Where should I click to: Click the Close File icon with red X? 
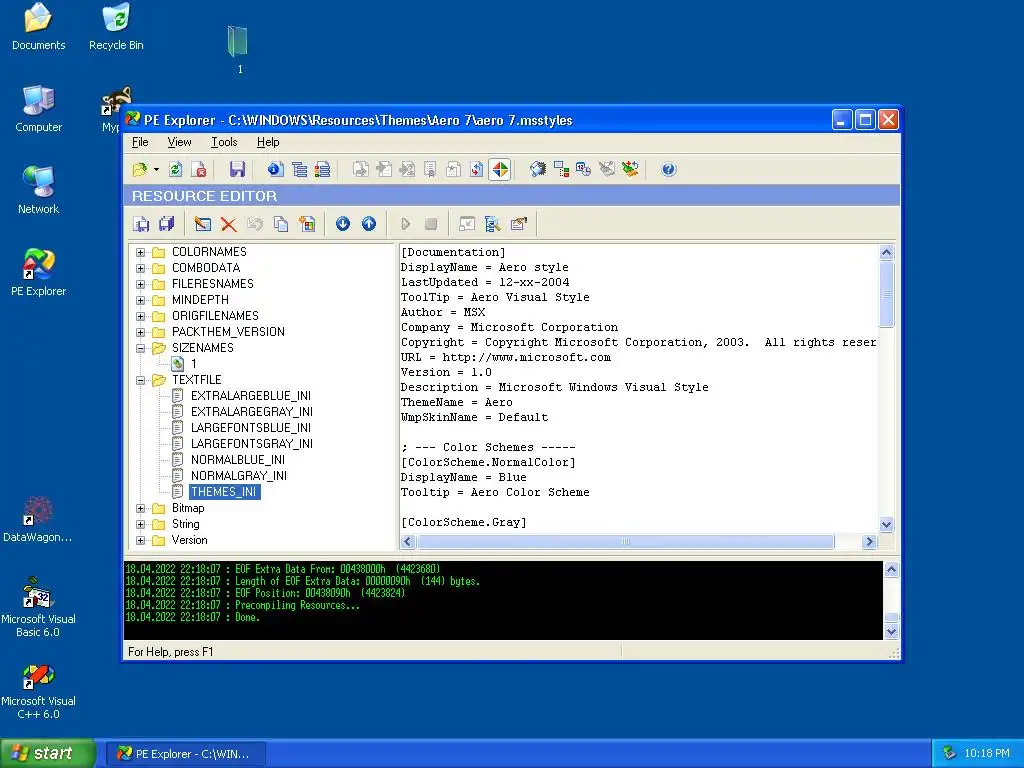click(x=199, y=170)
